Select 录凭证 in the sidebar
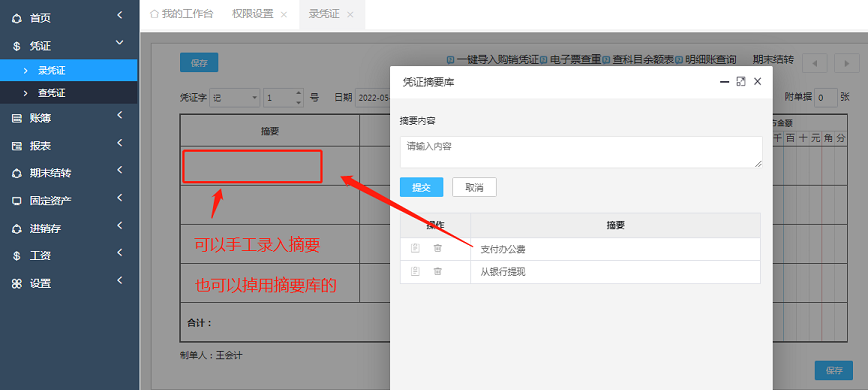868x390 pixels. (x=69, y=70)
